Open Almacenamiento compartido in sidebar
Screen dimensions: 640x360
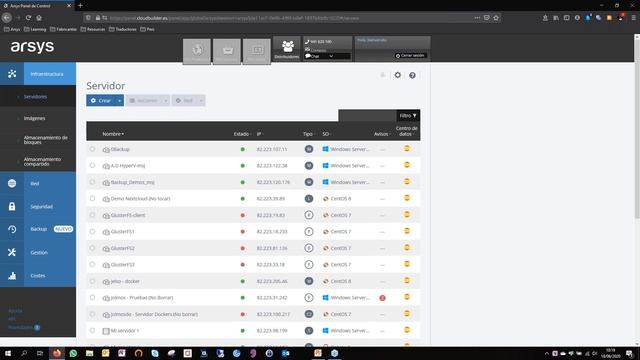[x=42, y=162]
